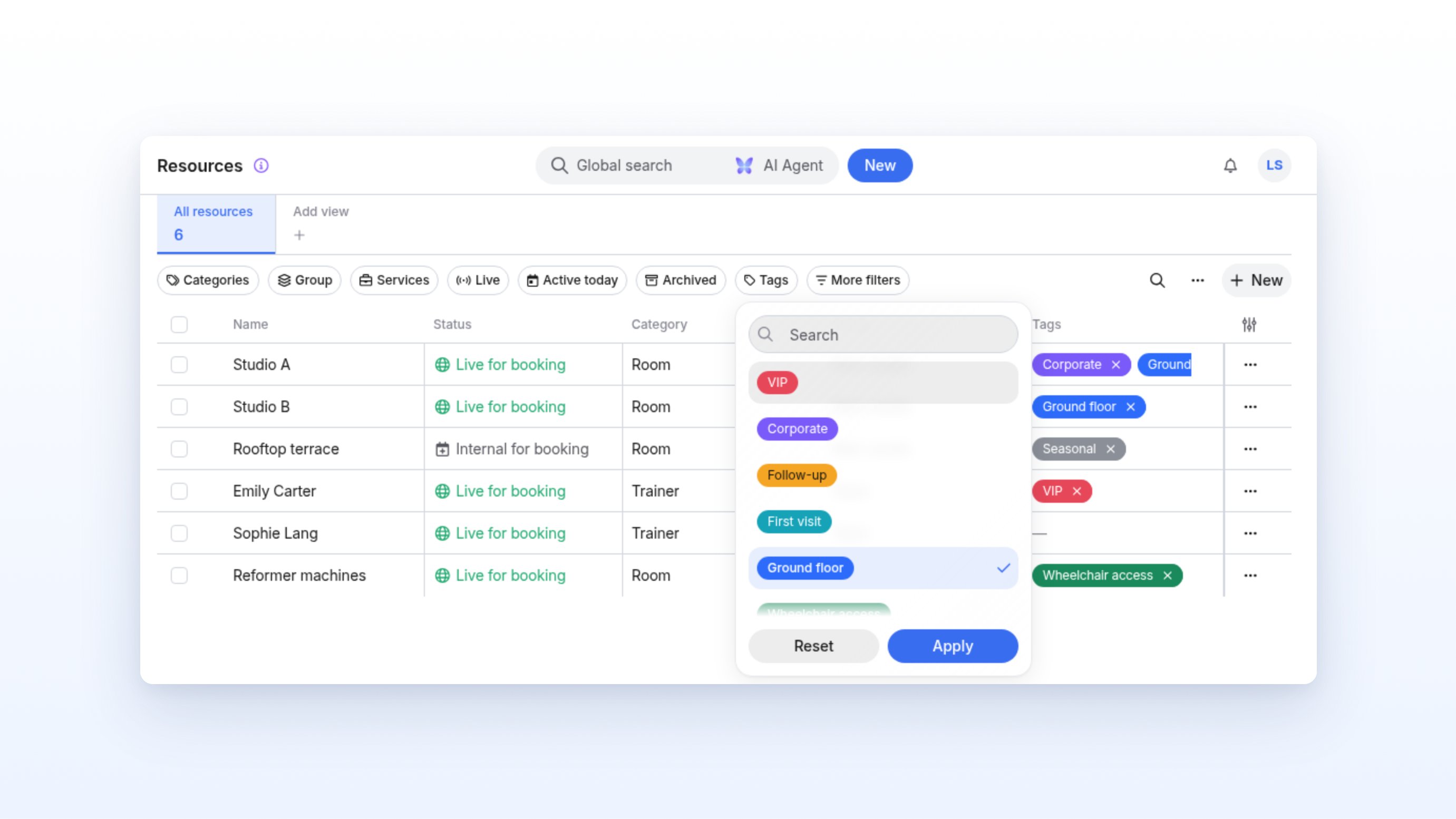Expand More filters
This screenshot has height=819, width=1456.
click(x=858, y=280)
